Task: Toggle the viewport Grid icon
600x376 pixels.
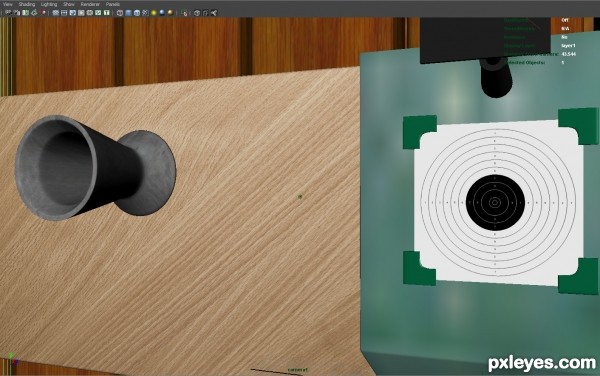Action: coord(55,13)
